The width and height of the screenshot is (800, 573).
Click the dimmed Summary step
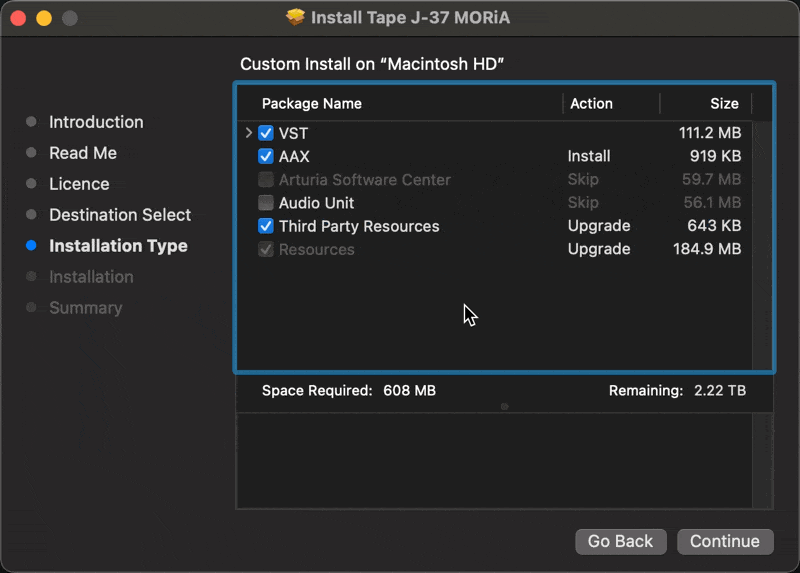(x=86, y=308)
